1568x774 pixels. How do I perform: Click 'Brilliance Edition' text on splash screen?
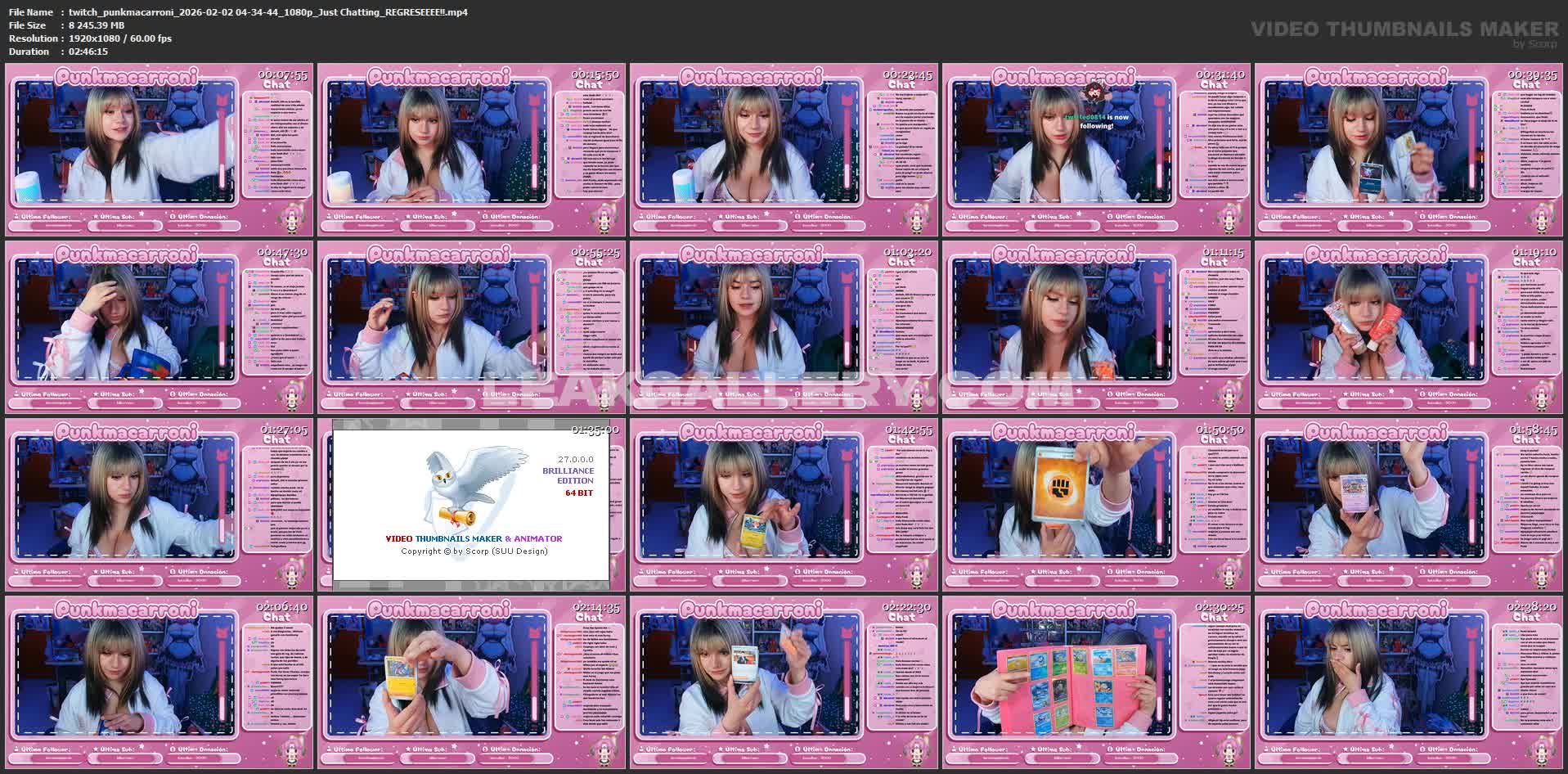pos(568,476)
